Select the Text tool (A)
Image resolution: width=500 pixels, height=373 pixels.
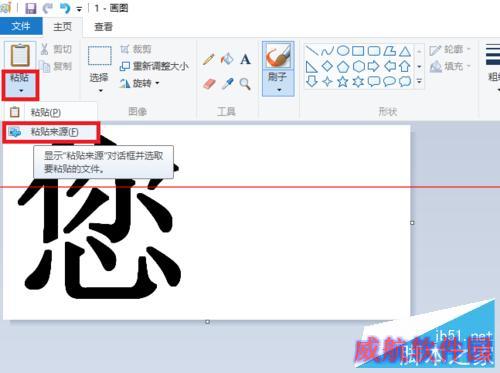(x=245, y=59)
